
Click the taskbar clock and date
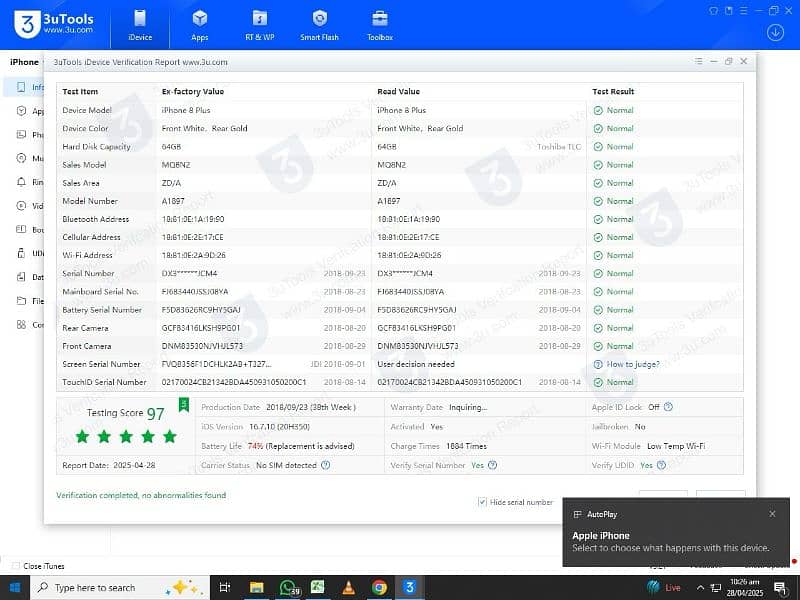click(x=745, y=587)
